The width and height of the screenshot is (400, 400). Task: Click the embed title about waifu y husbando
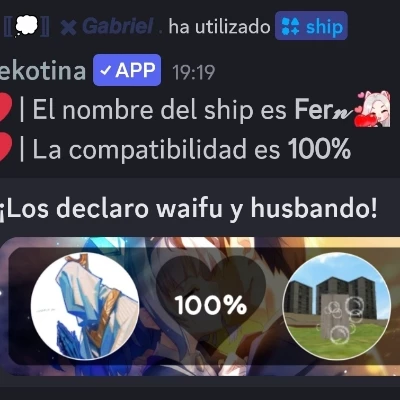188,209
